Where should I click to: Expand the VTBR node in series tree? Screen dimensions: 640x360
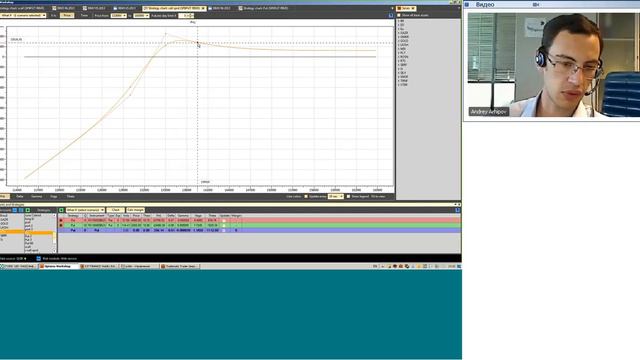coord(399,85)
